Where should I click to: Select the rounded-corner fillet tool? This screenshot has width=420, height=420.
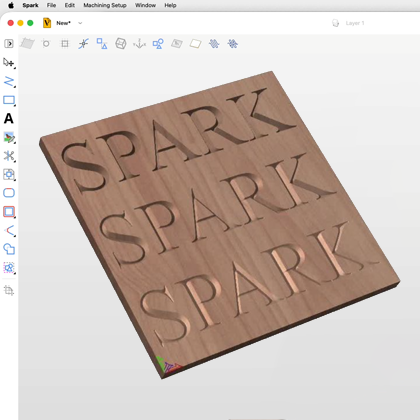(x=9, y=193)
